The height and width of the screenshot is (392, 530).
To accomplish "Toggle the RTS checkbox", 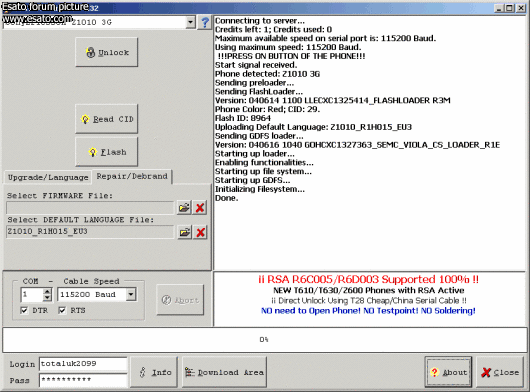I will pos(62,310).
